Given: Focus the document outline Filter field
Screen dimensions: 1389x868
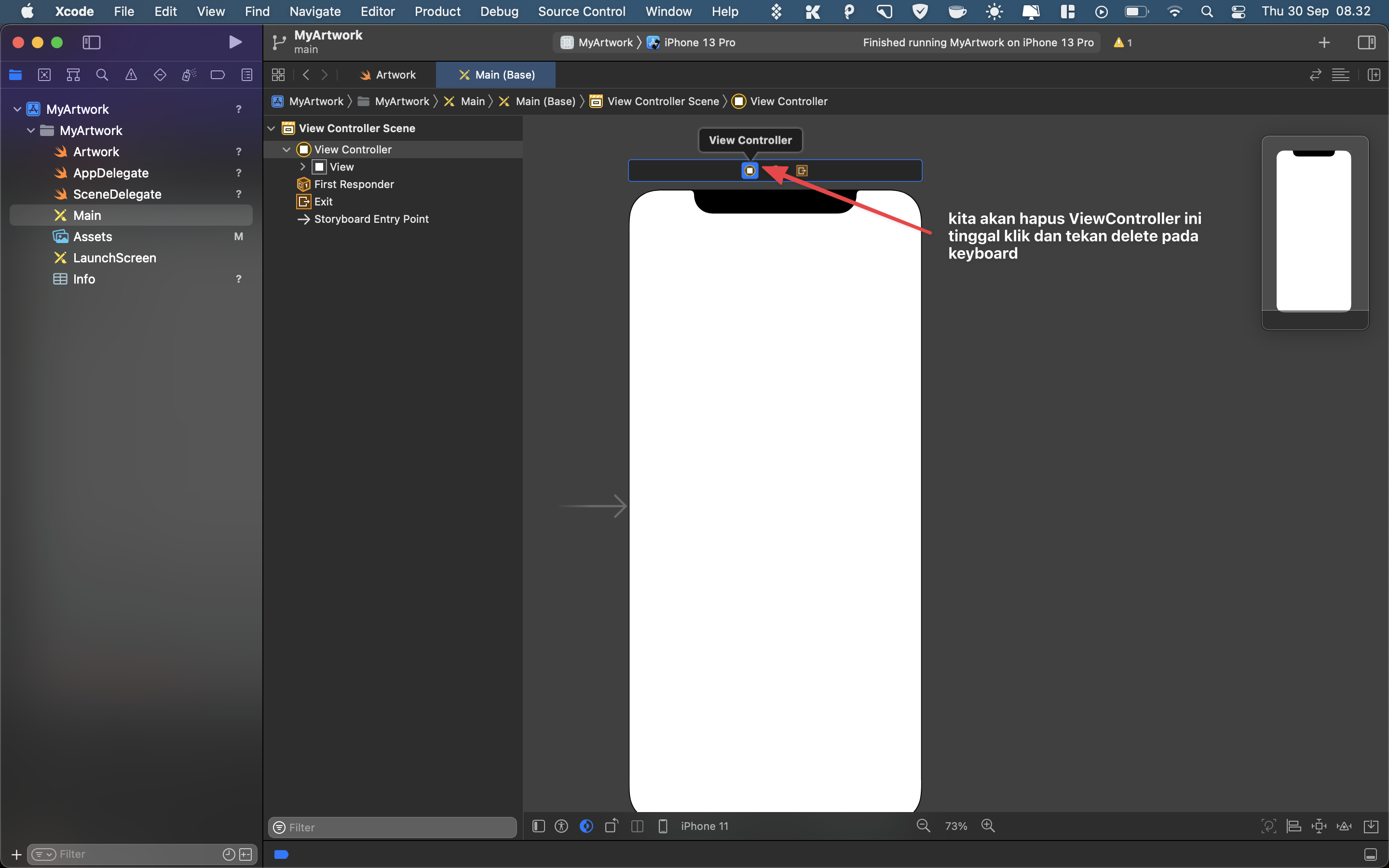Looking at the screenshot, I should [x=393, y=827].
